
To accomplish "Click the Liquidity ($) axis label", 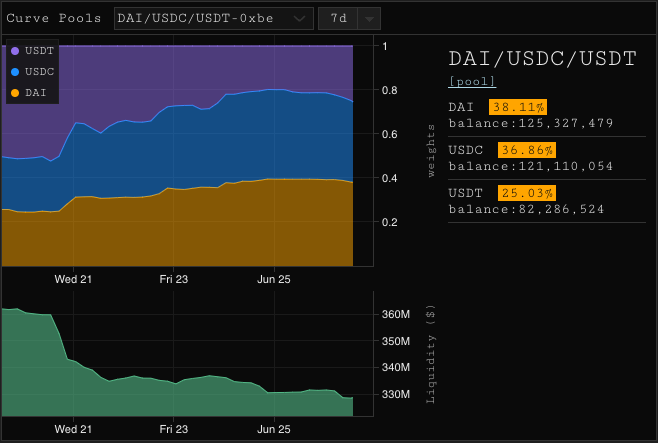I will pyautogui.click(x=431, y=354).
